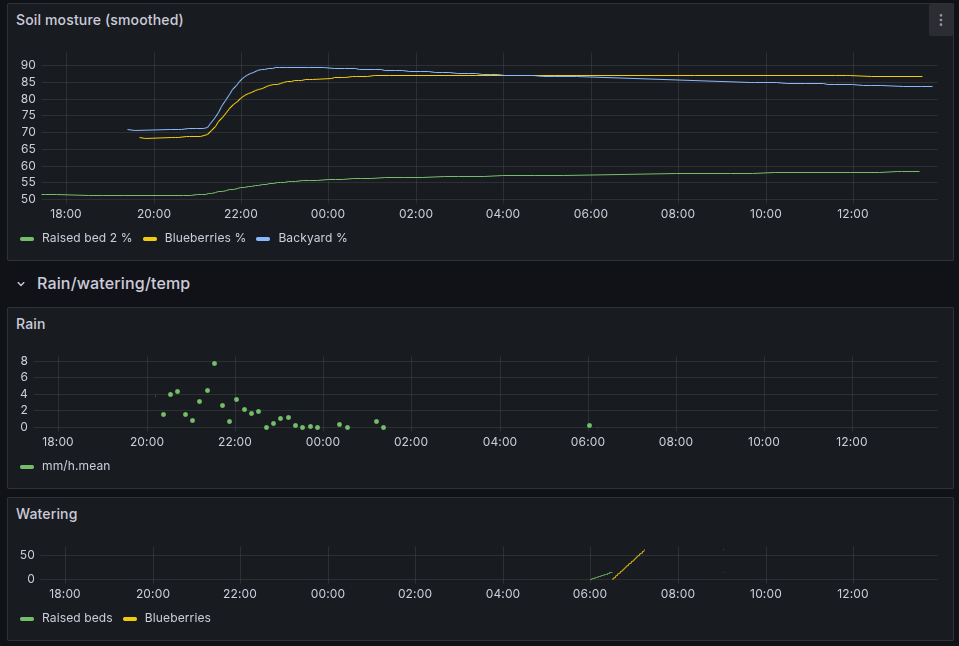Open the Soil moisture panel three-dot menu
Screen dimensions: 959x646
(941, 20)
